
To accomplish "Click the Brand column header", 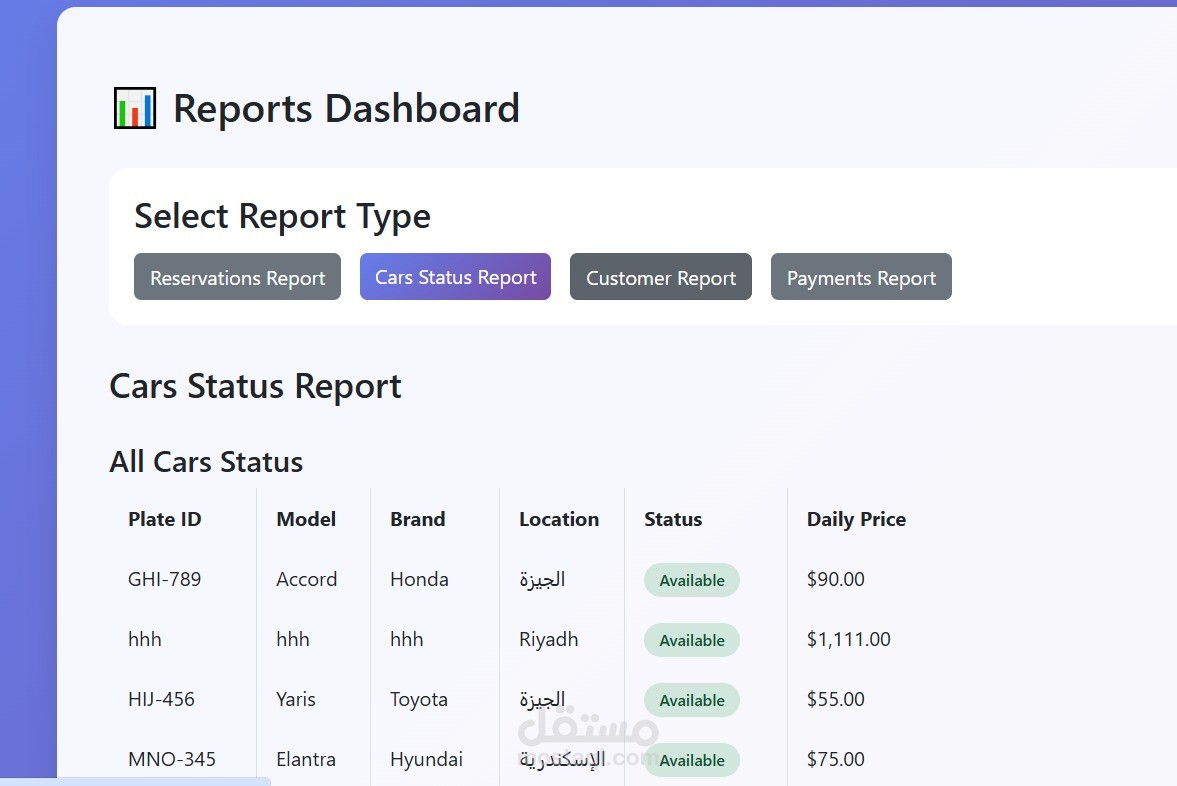I will pos(417,519).
